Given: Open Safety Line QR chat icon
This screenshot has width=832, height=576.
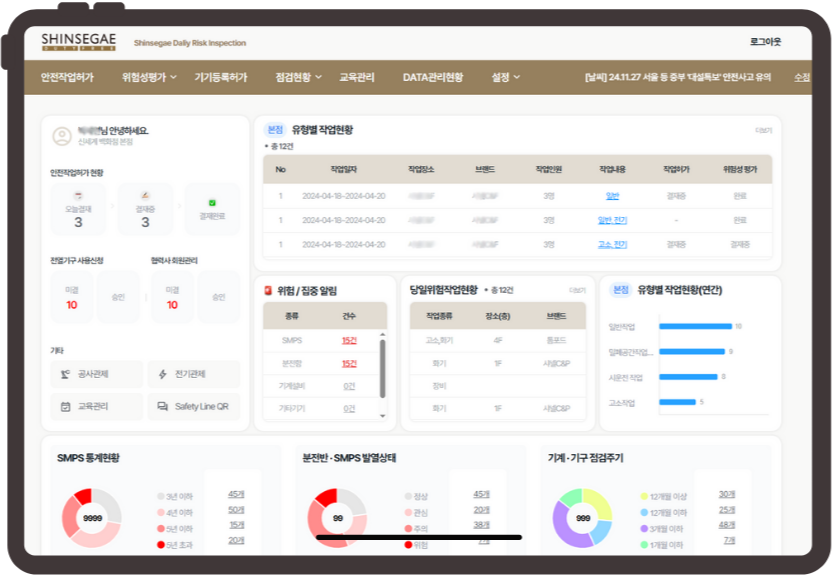Looking at the screenshot, I should 163,407.
